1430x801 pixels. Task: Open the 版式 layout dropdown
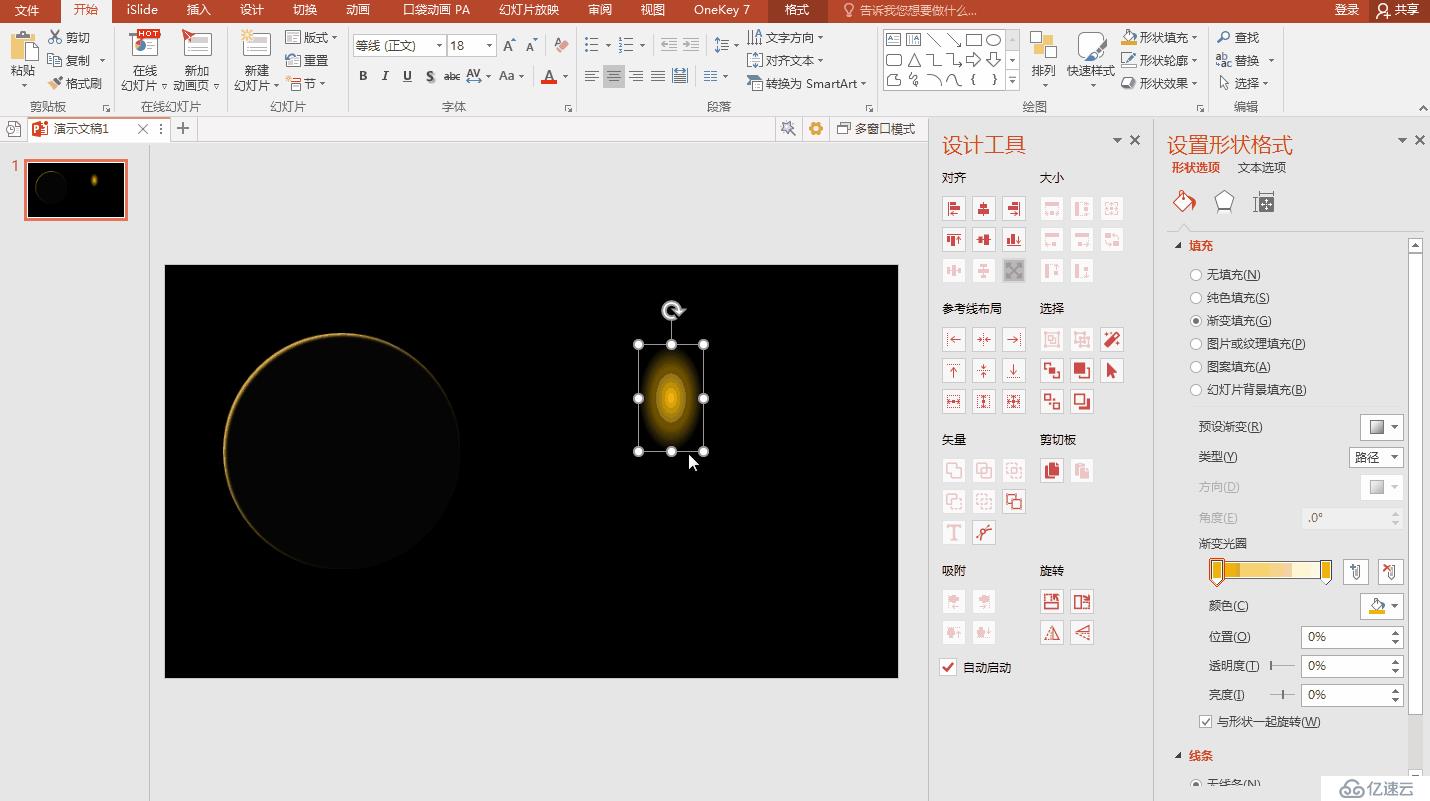311,37
